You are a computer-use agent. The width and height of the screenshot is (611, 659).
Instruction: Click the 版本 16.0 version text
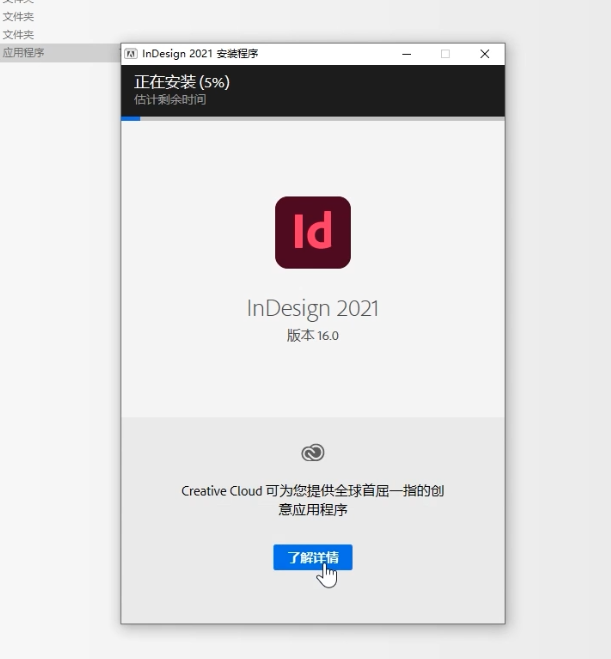pyautogui.click(x=313, y=335)
